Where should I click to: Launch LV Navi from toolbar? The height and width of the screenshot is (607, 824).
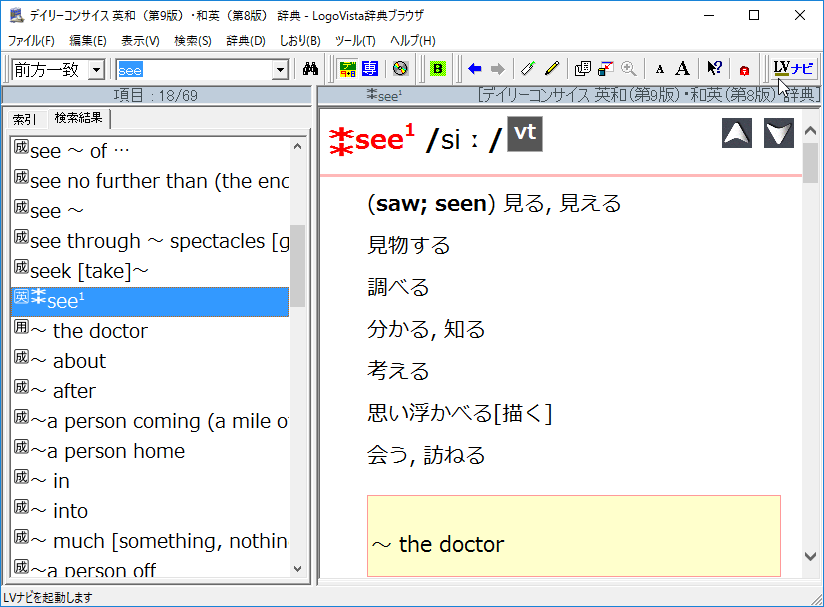click(x=794, y=69)
